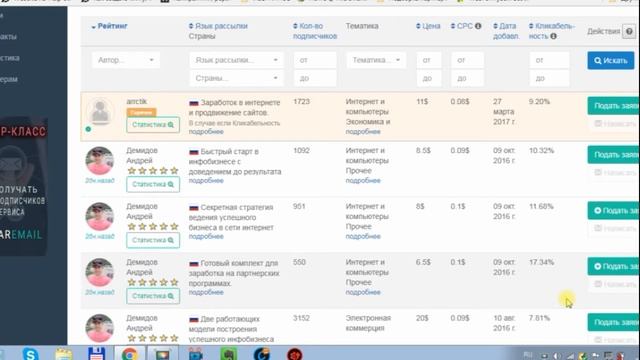The width and height of the screenshot is (640, 360).
Task: Click clickability 'от' input field
Action: [549, 60]
